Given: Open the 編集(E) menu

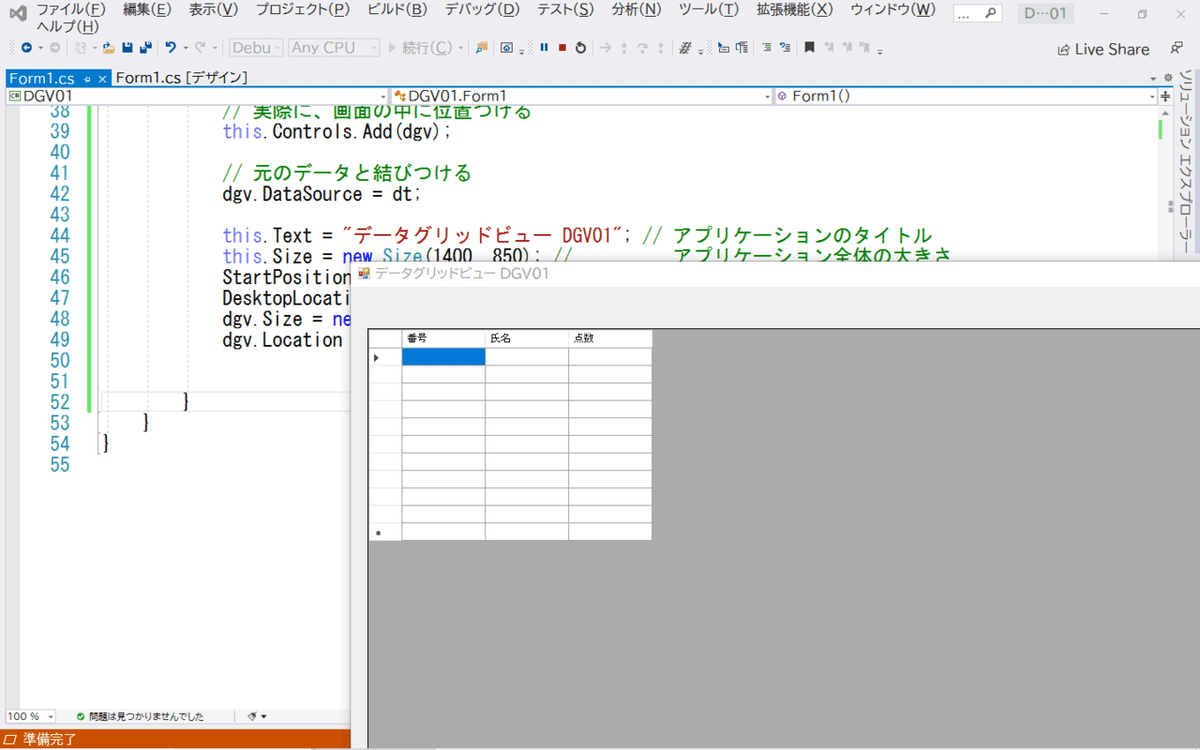Looking at the screenshot, I should click(147, 9).
